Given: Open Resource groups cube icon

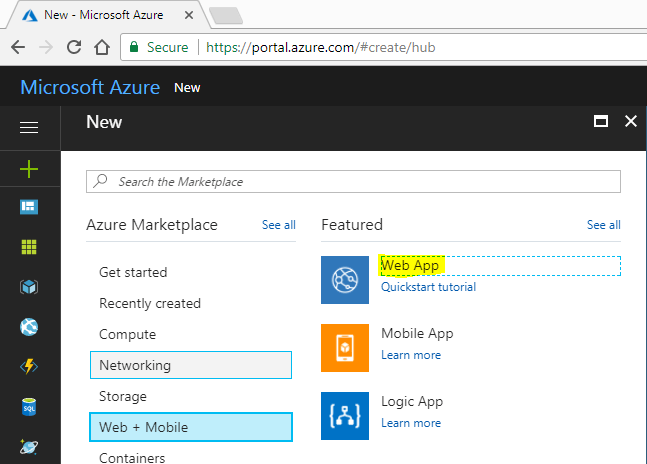Looking at the screenshot, I should click(29, 287).
